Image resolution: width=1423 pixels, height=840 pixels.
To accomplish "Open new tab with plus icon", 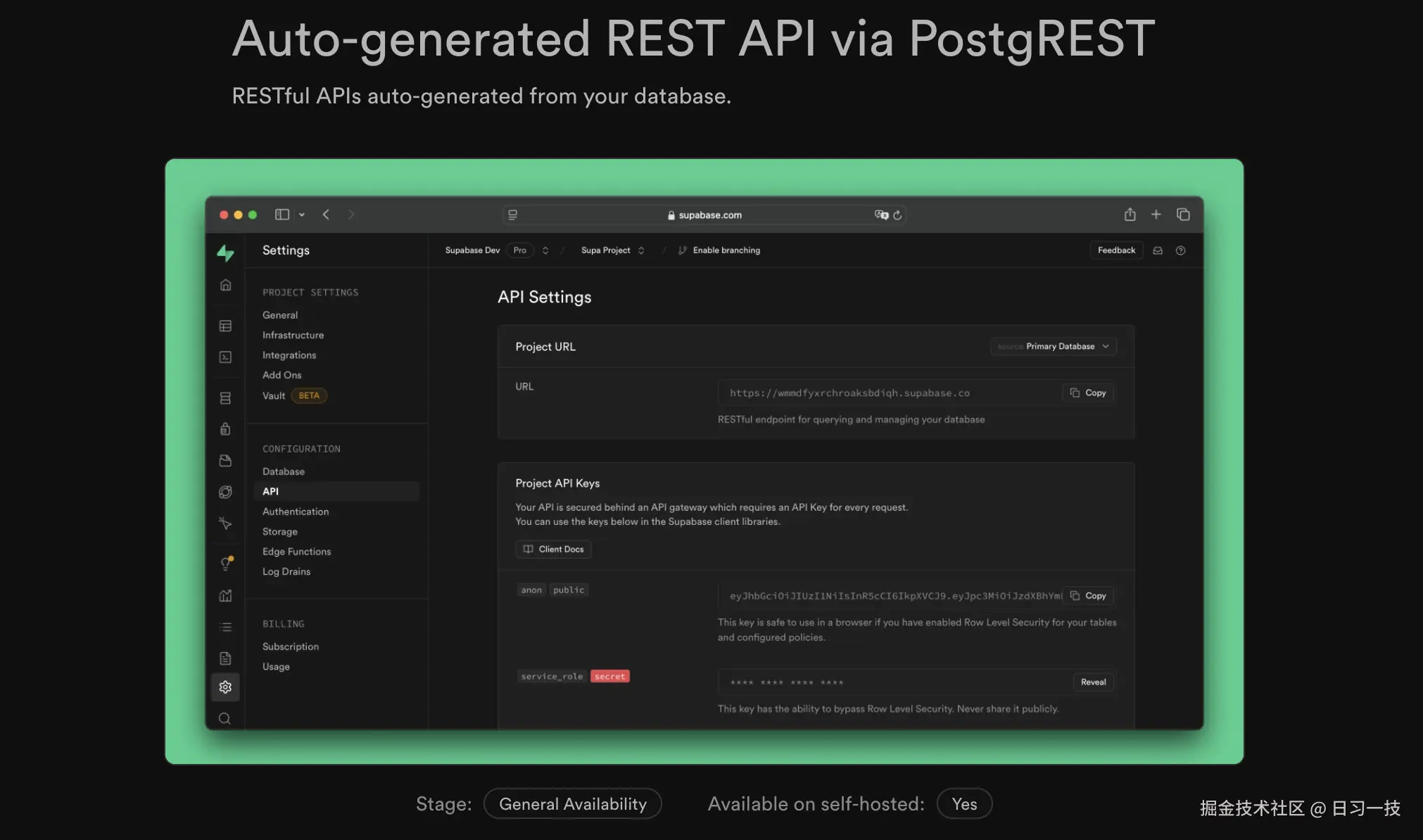I will (1156, 215).
